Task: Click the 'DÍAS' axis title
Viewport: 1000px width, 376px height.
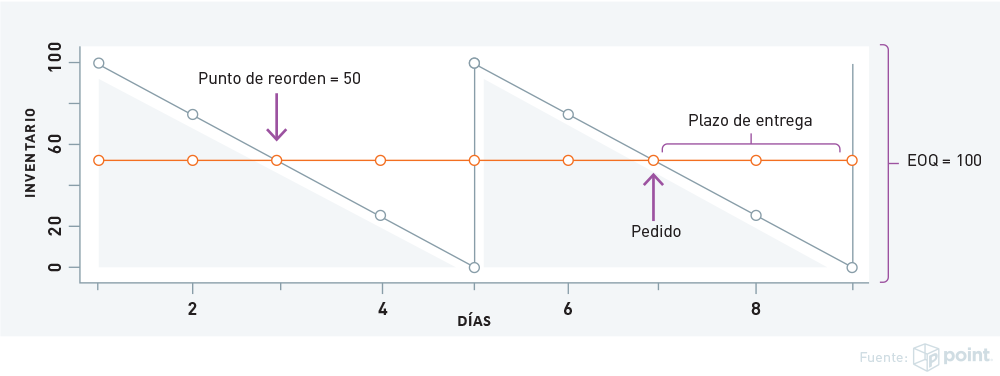Action: pos(474,321)
